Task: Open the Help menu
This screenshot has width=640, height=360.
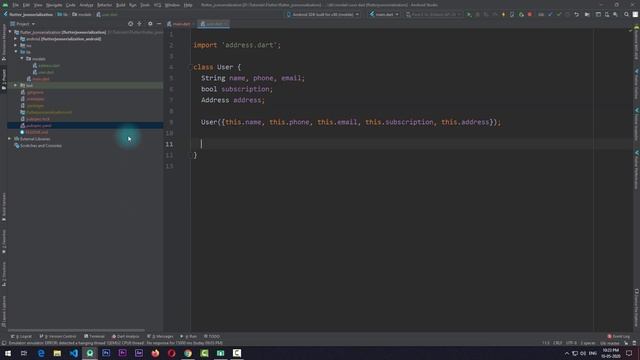Action: tap(188, 5)
